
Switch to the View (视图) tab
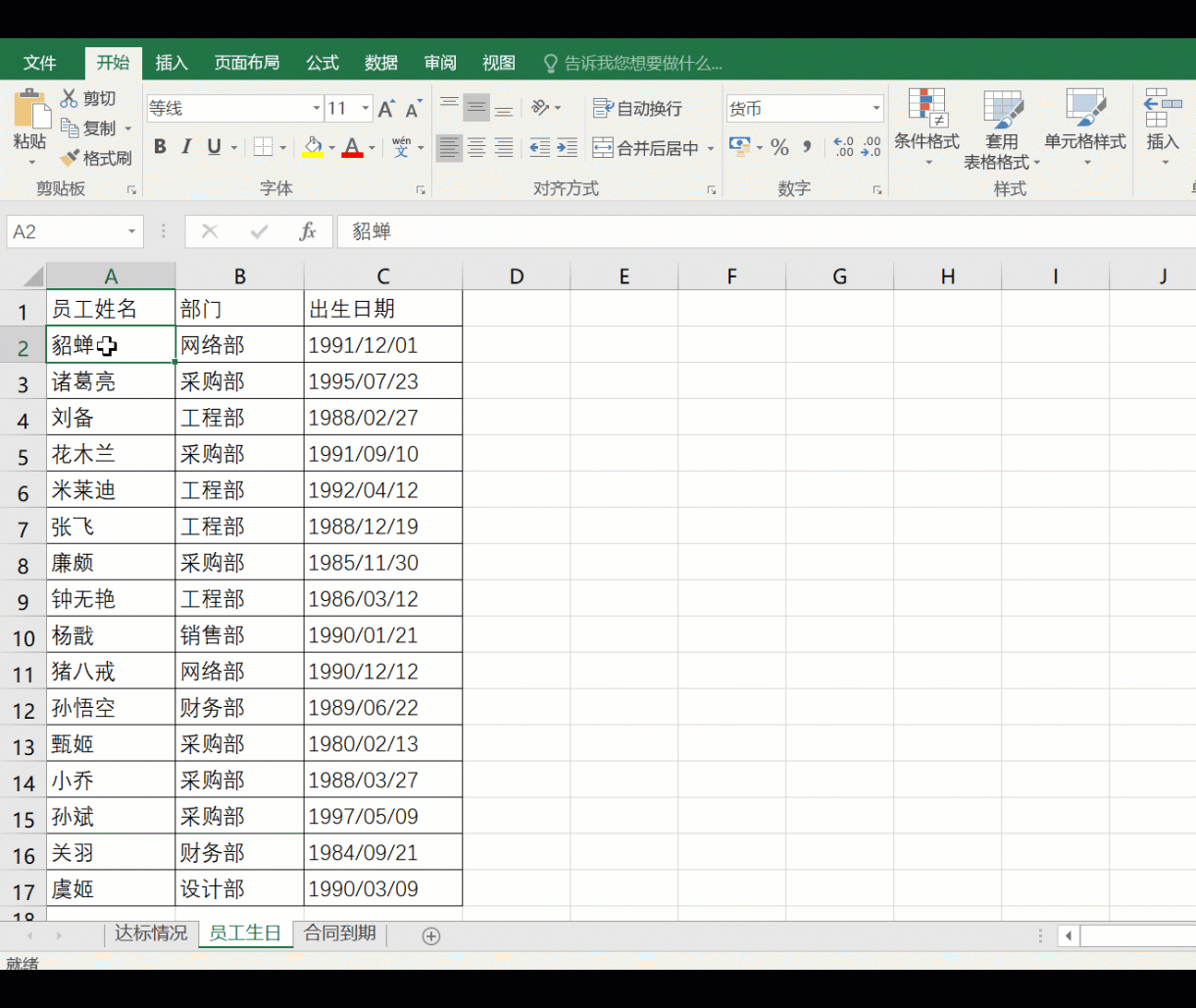pos(499,63)
